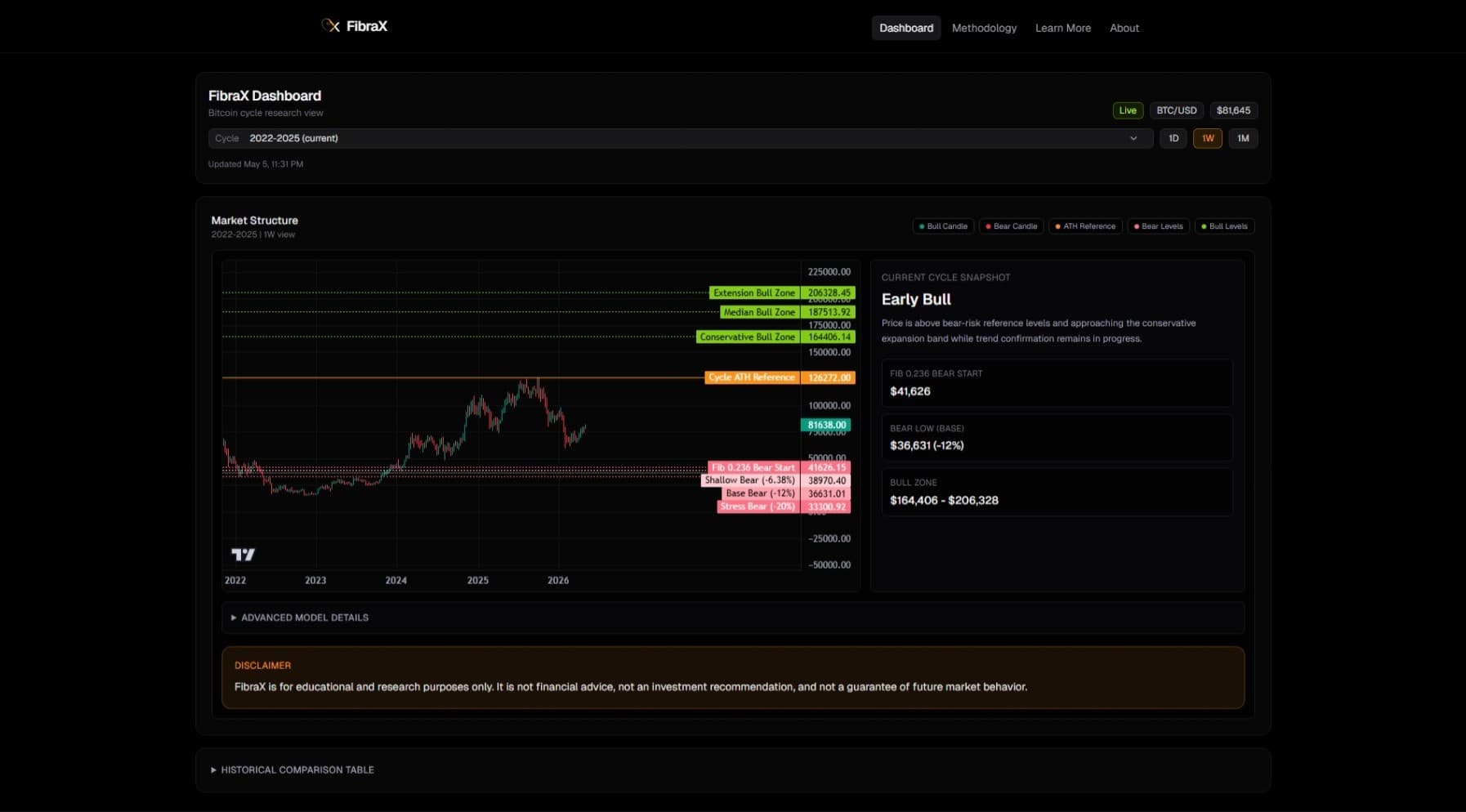The height and width of the screenshot is (812, 1466).
Task: Toggle the Bull Candle legend chip
Action: point(943,226)
